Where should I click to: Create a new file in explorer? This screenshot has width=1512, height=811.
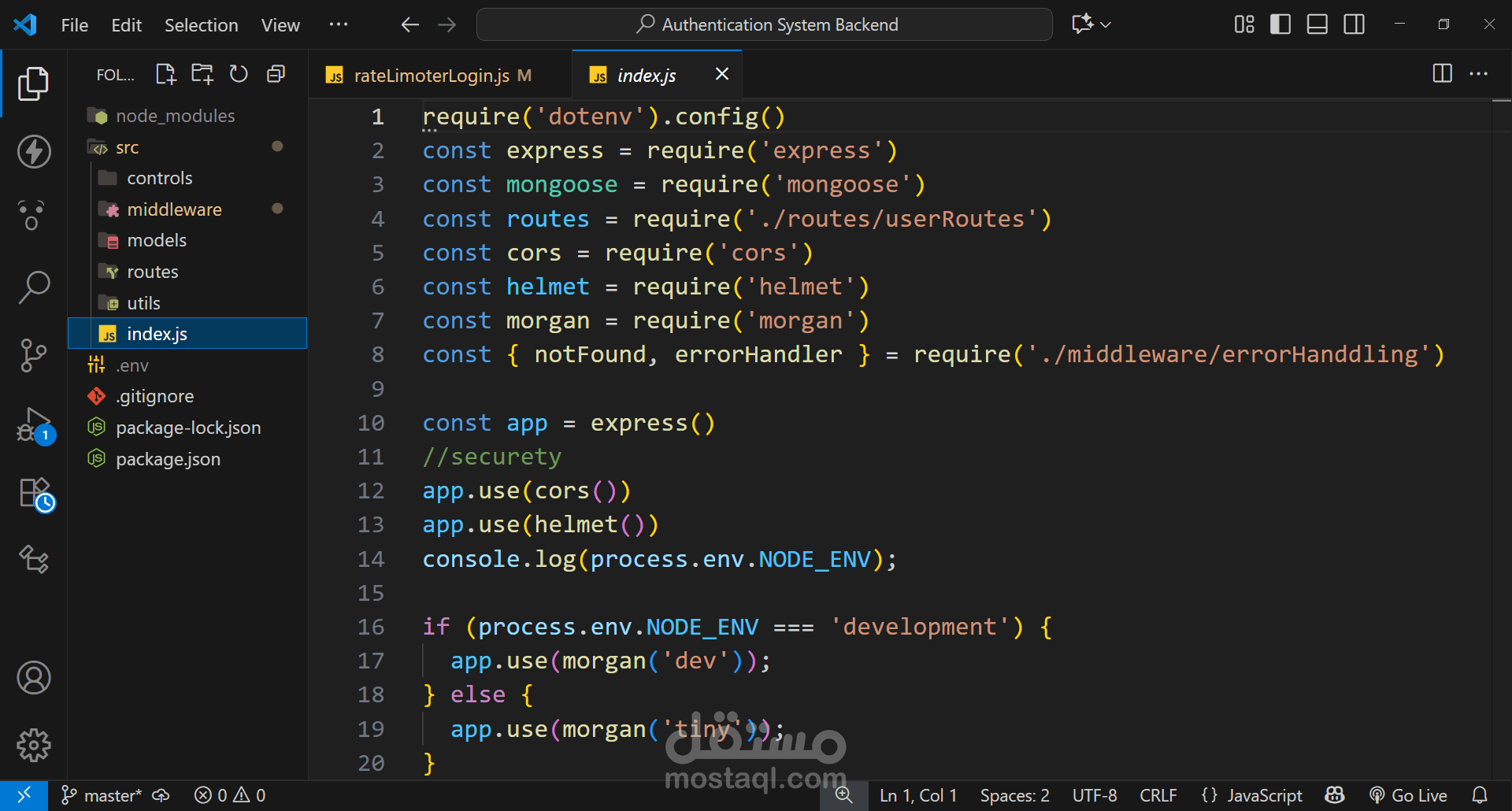click(x=165, y=75)
